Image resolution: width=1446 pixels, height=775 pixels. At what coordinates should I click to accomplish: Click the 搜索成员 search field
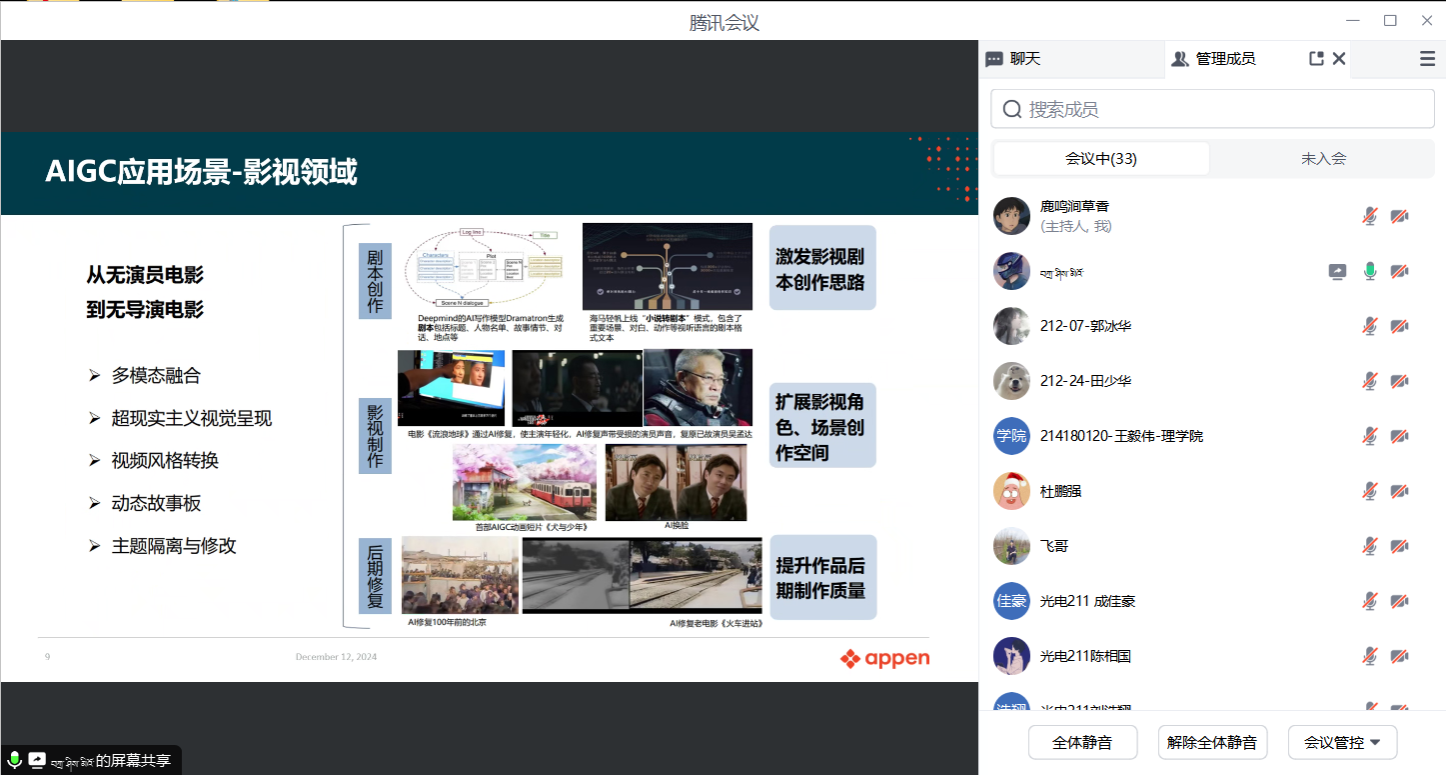point(1212,109)
